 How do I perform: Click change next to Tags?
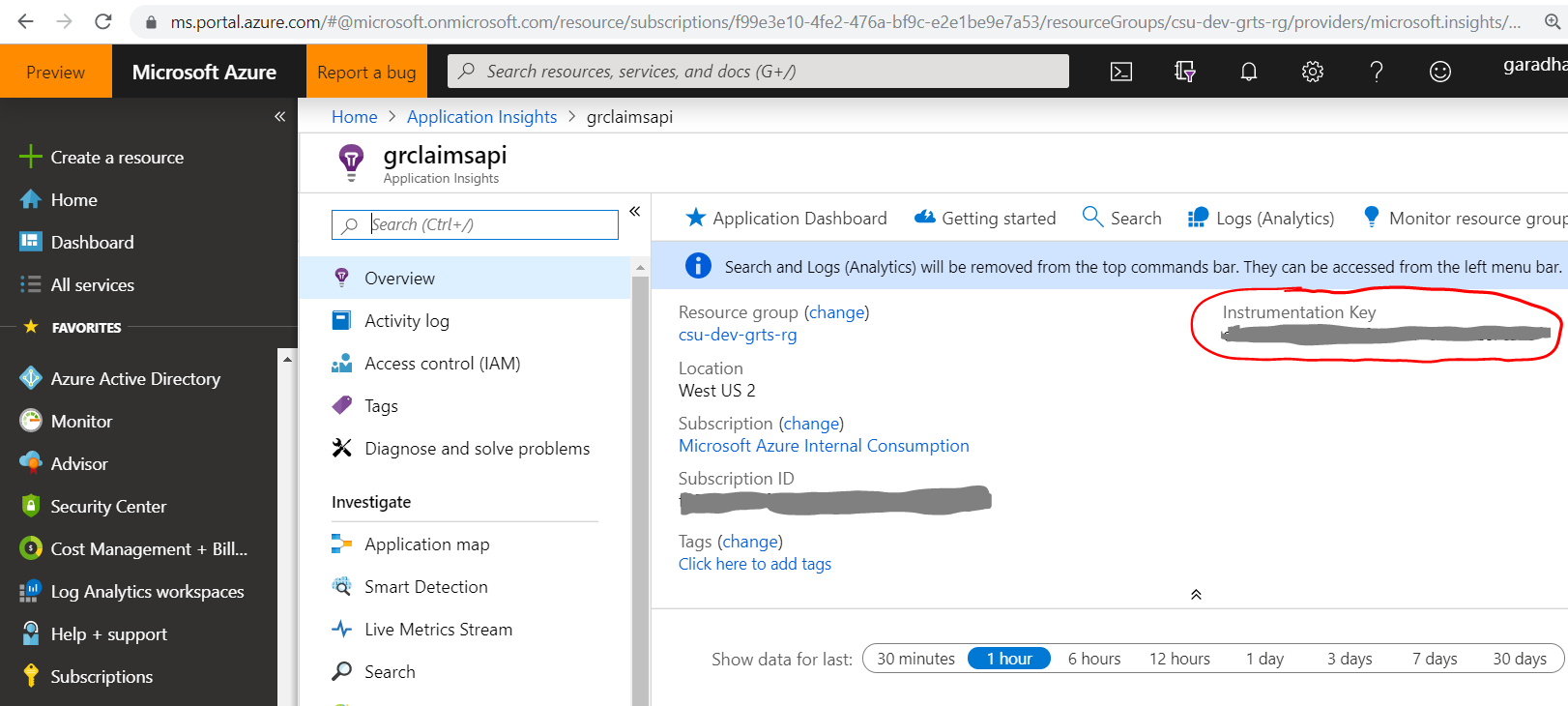(x=750, y=542)
